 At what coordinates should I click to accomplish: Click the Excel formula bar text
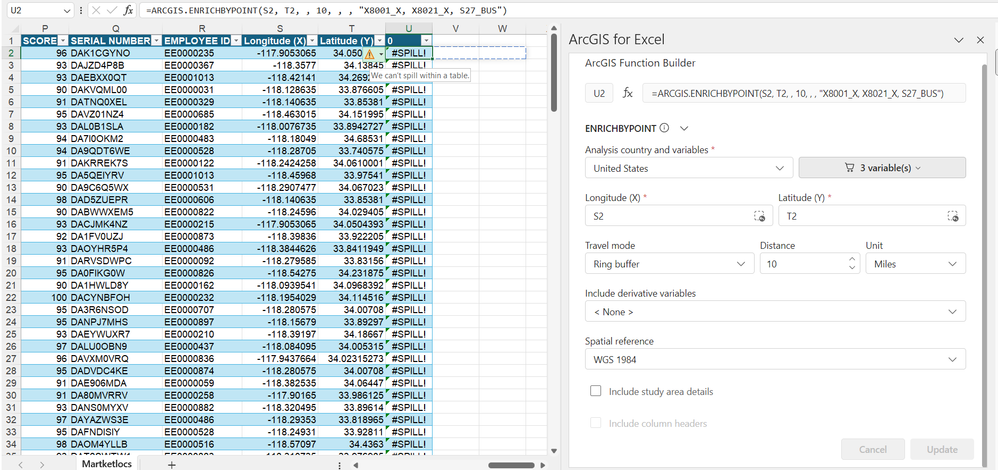click(x=326, y=10)
